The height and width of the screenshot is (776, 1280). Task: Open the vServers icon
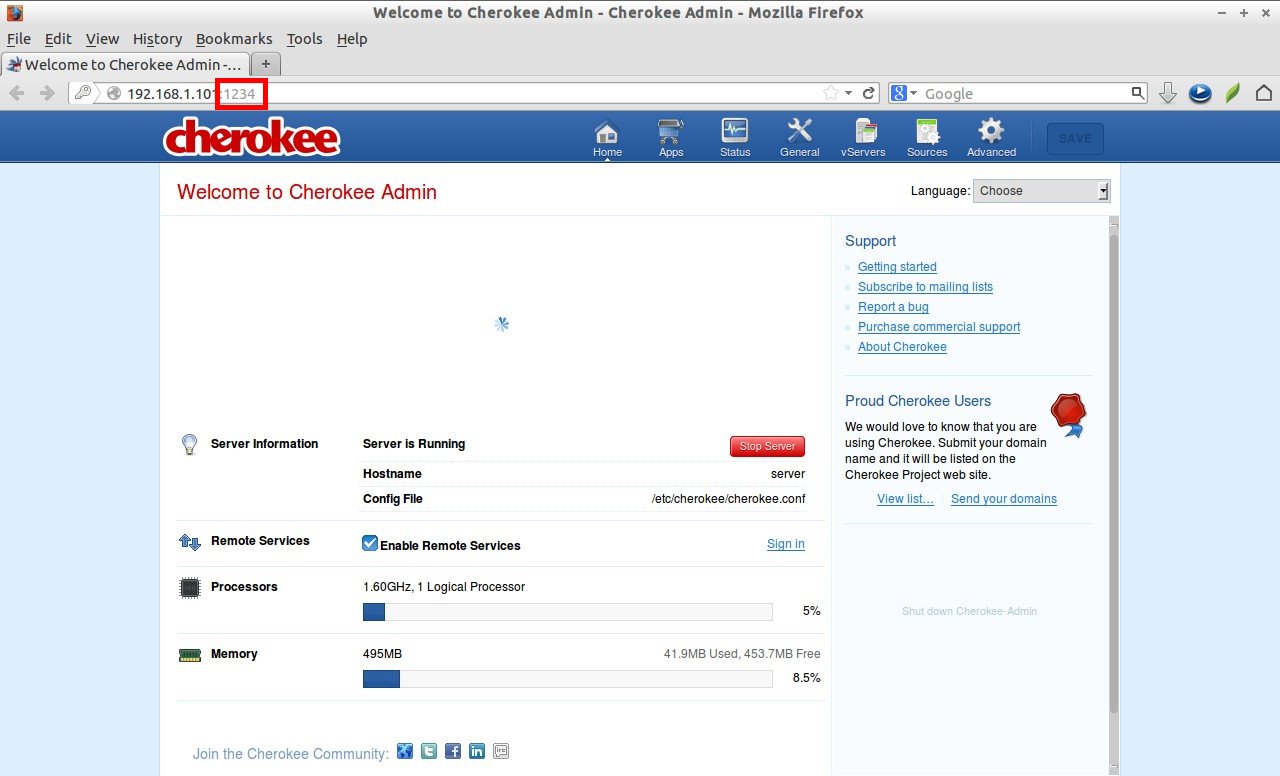(863, 137)
